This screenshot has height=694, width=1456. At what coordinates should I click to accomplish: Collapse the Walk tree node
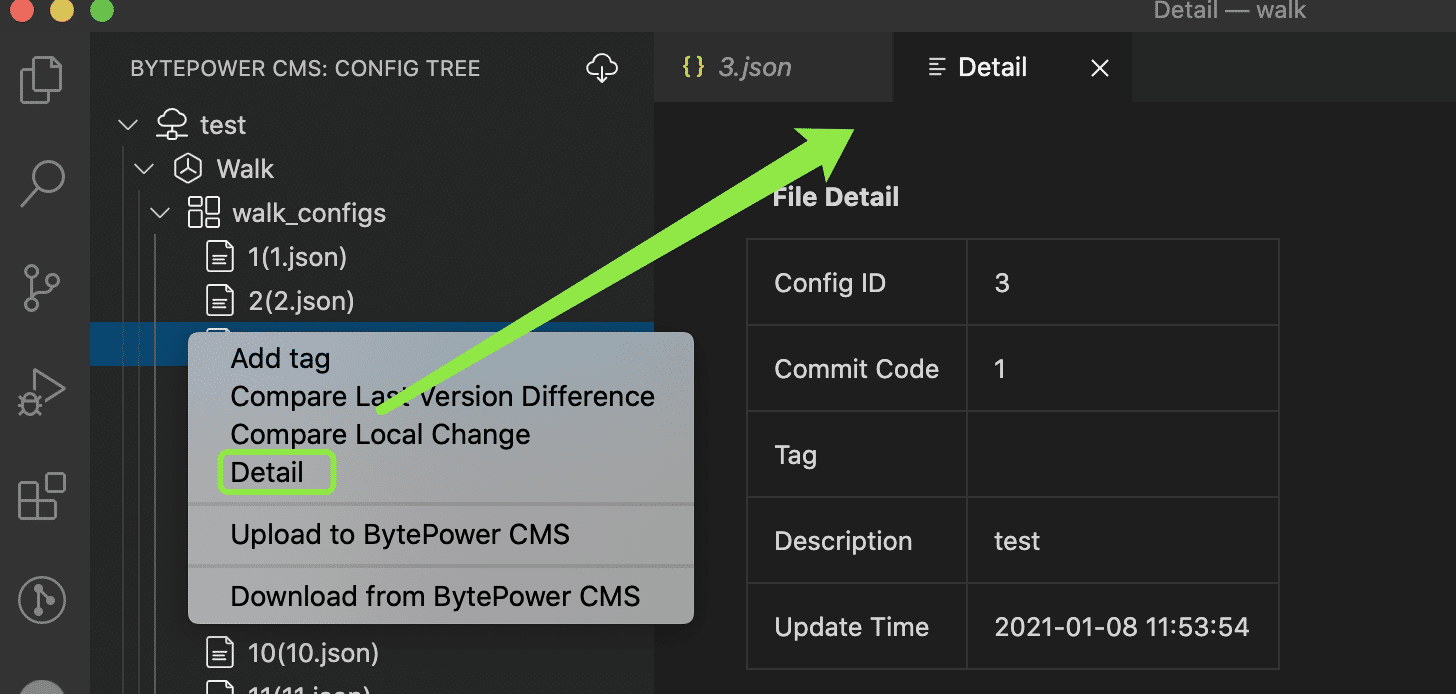click(144, 169)
